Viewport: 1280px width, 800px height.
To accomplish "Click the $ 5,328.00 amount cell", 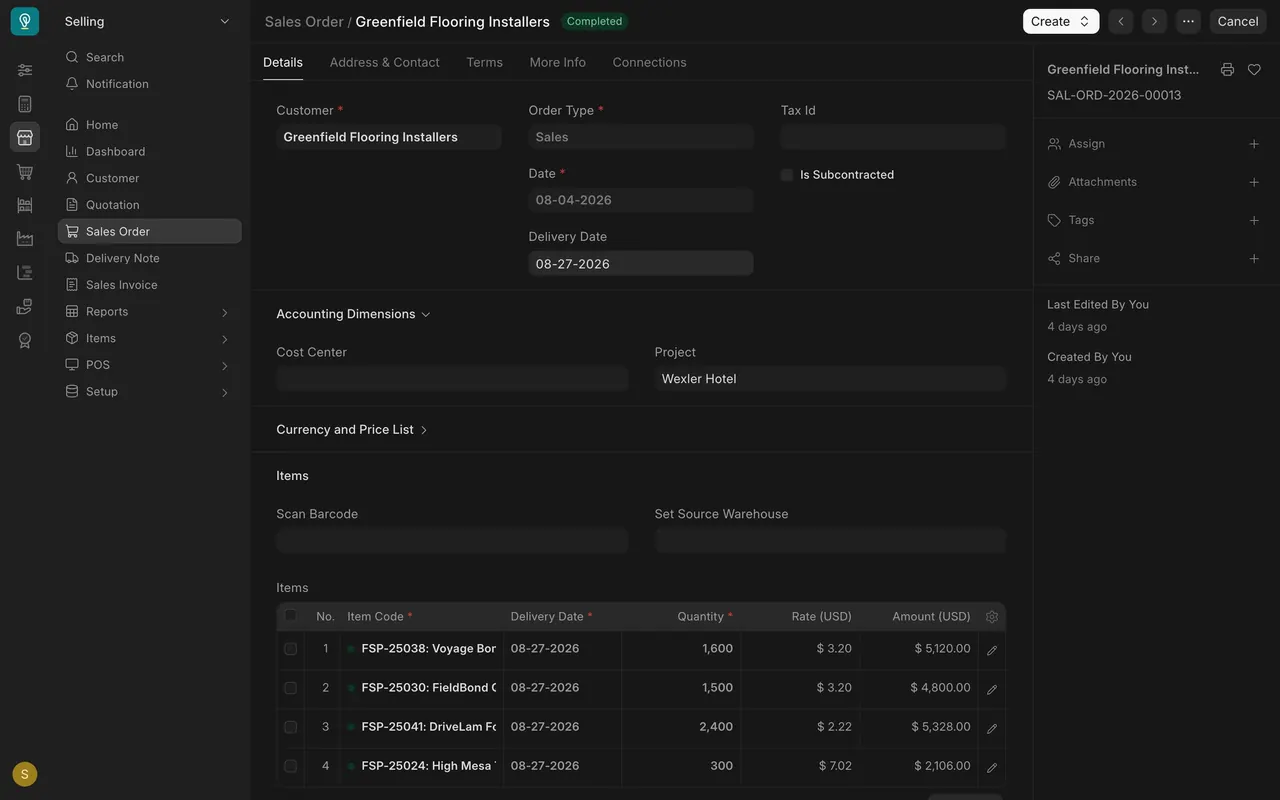I will (x=919, y=727).
